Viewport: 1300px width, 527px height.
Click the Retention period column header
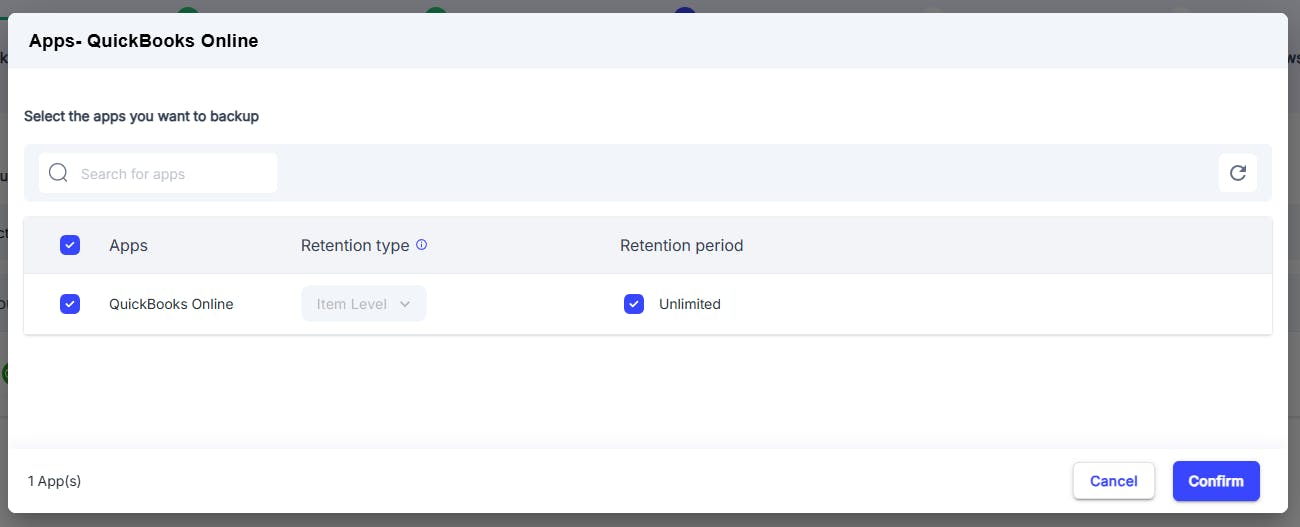pos(681,245)
